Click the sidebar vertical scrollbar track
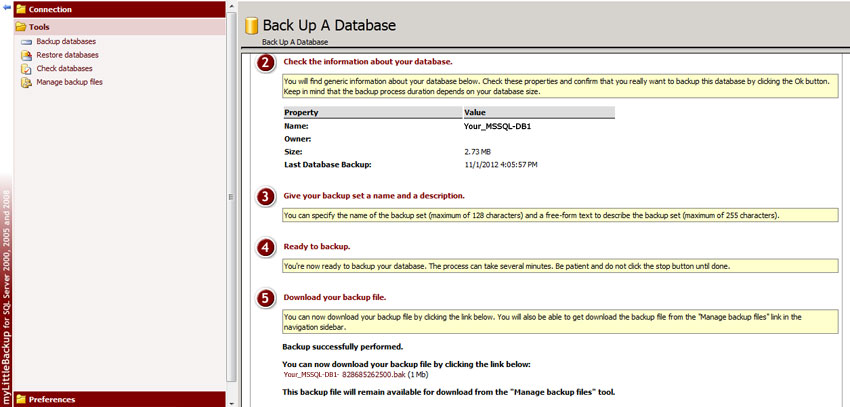 (x=231, y=195)
